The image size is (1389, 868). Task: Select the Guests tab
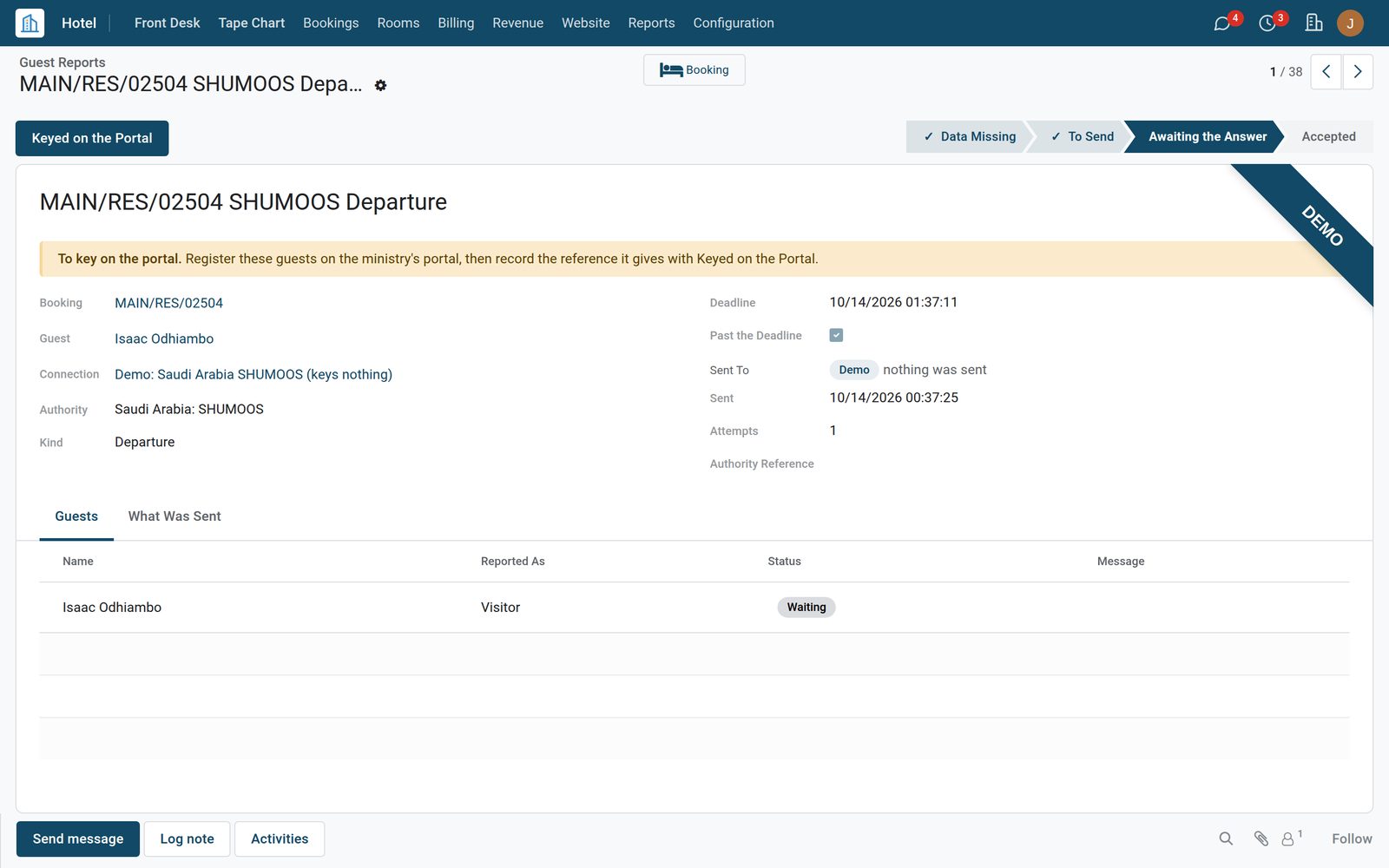click(x=76, y=516)
